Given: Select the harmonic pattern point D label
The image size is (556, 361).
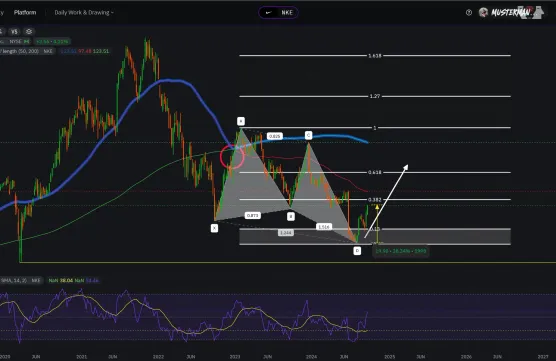Looking at the screenshot, I should coord(357,251).
